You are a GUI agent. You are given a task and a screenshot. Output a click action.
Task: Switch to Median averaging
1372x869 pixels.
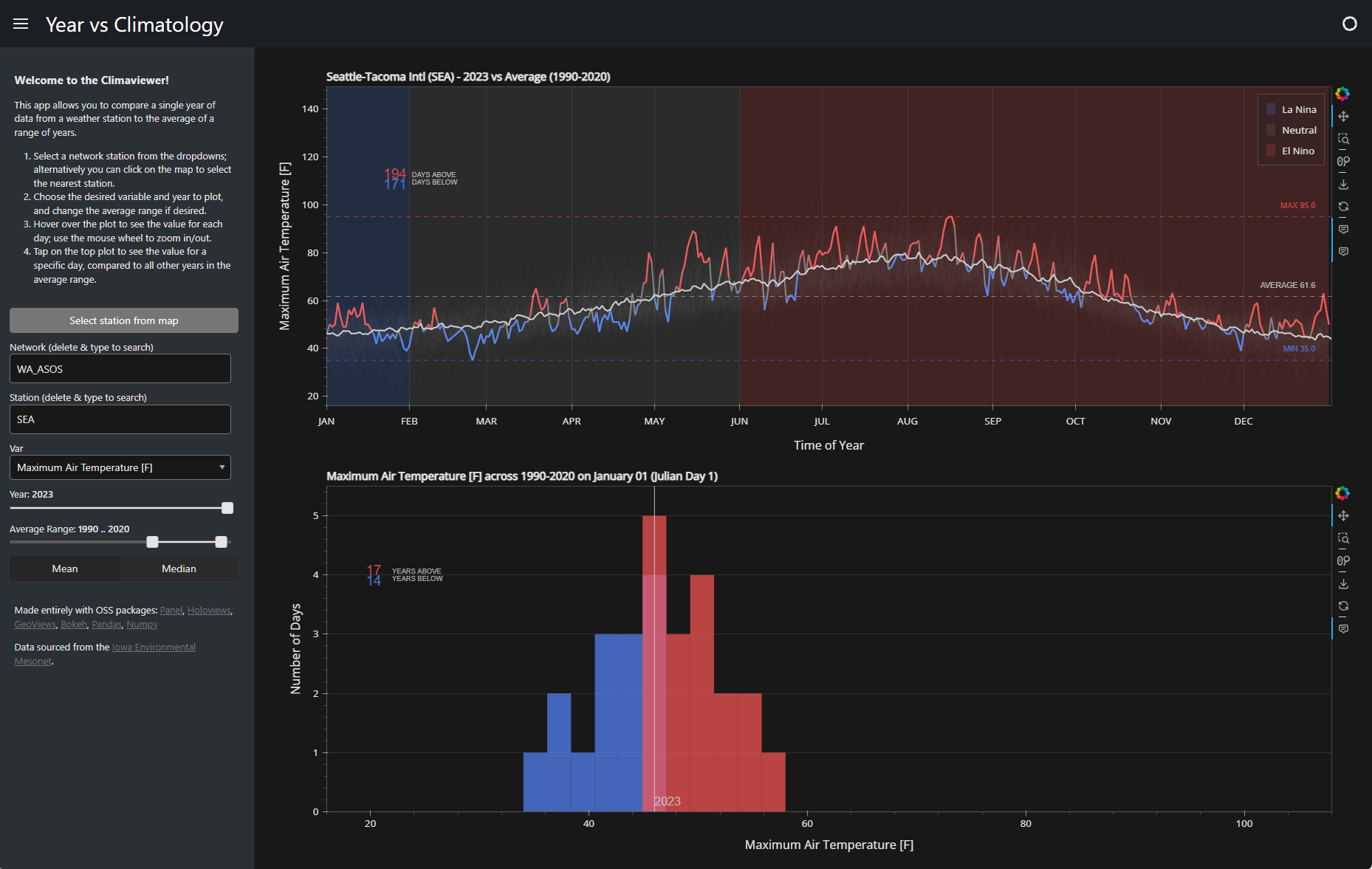tap(179, 569)
